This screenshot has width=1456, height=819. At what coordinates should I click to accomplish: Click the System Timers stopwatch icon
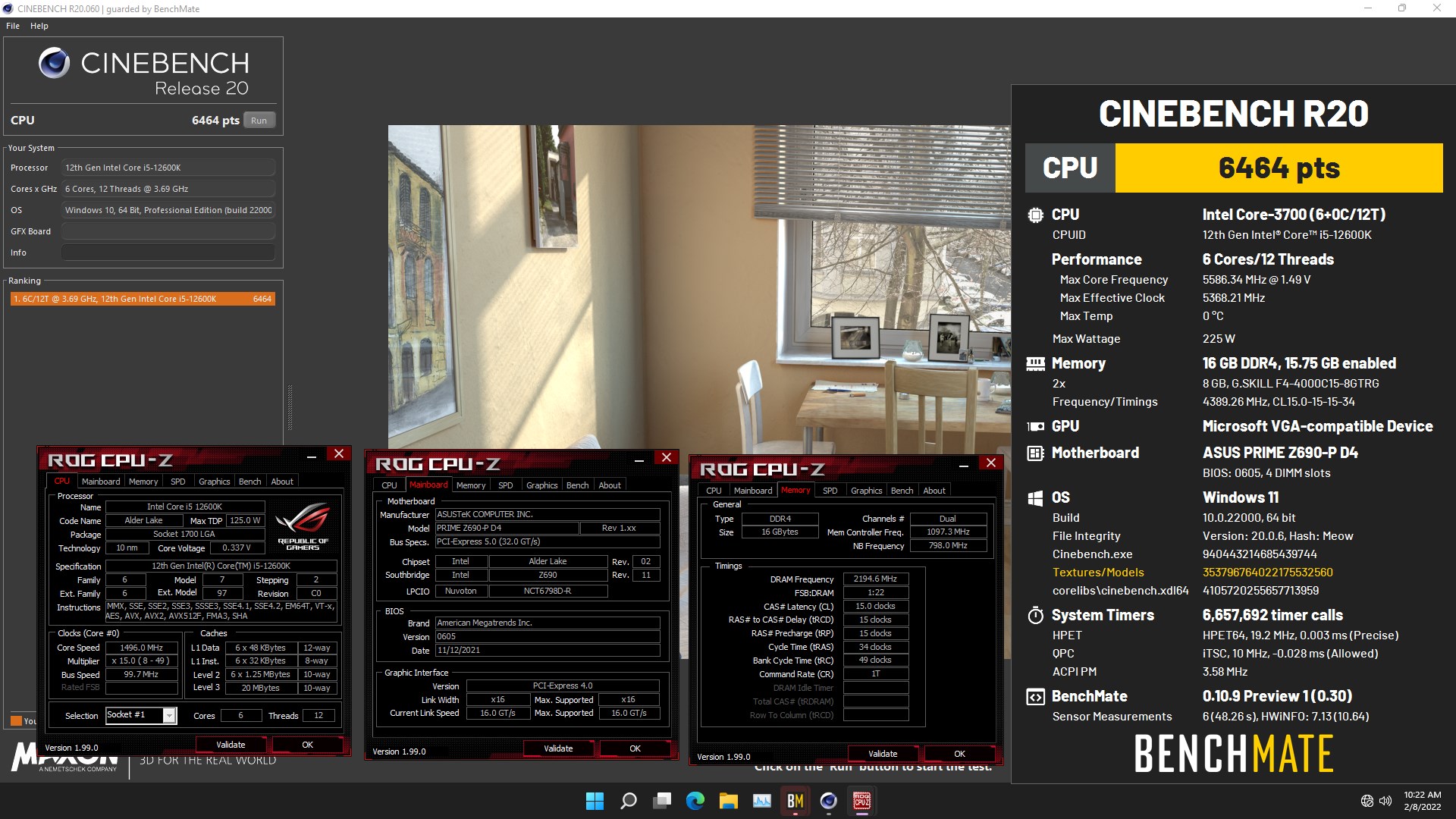(x=1035, y=615)
